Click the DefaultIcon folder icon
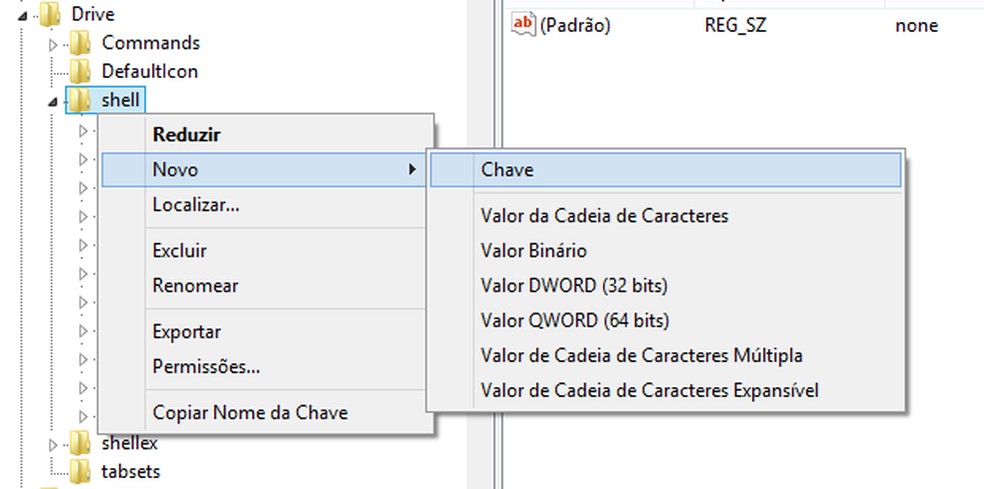The image size is (984, 489). pyautogui.click(x=82, y=71)
